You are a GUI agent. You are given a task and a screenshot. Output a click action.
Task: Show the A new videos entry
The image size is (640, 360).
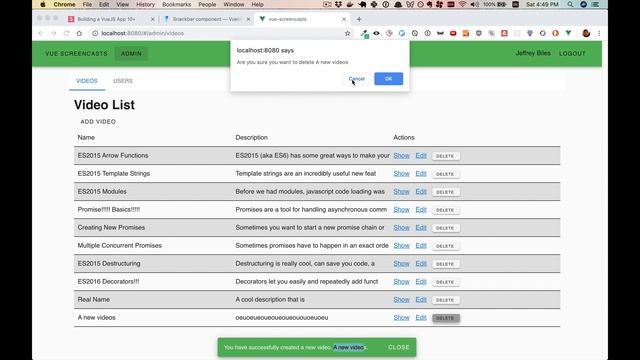[401, 317]
